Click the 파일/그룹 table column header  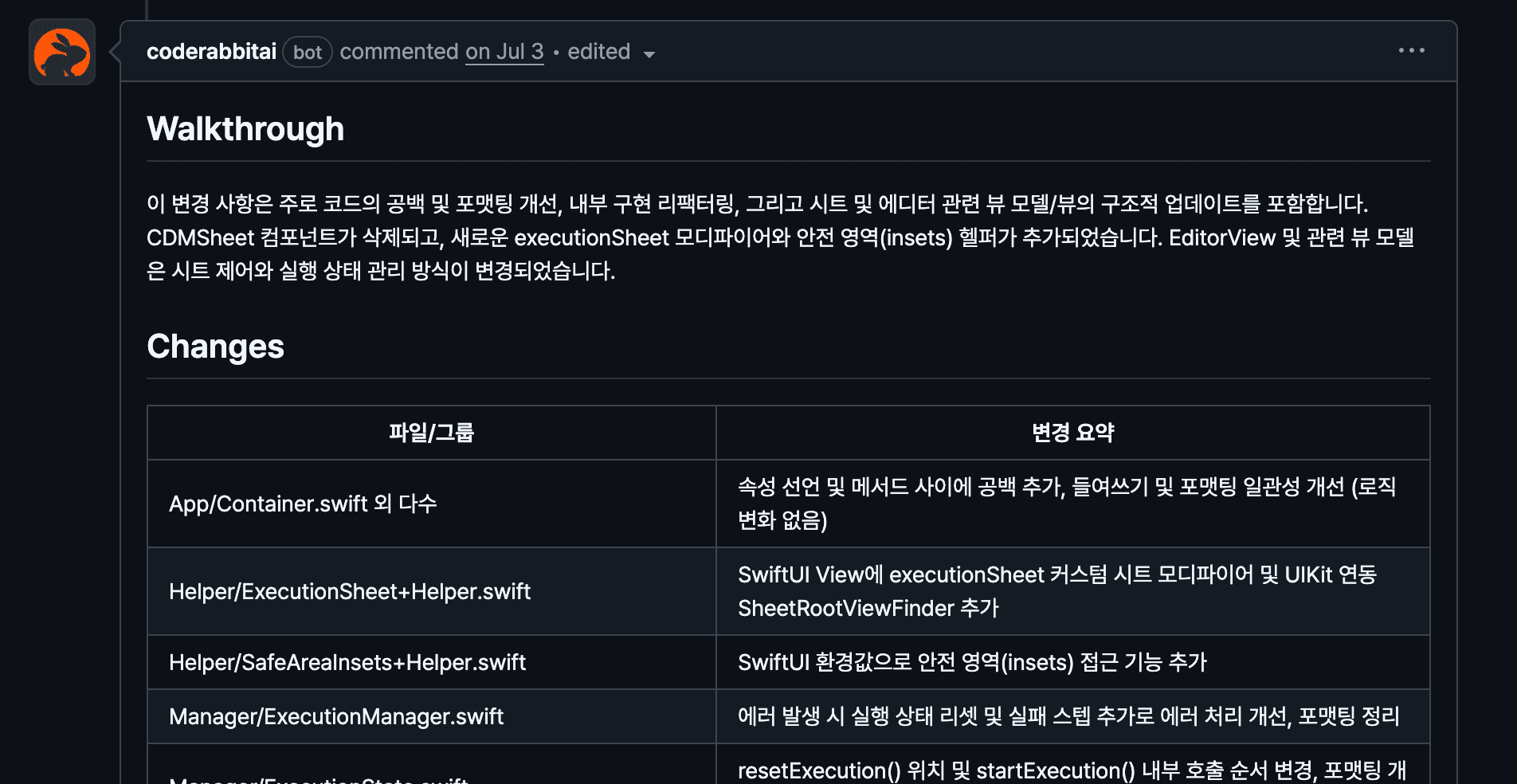431,432
